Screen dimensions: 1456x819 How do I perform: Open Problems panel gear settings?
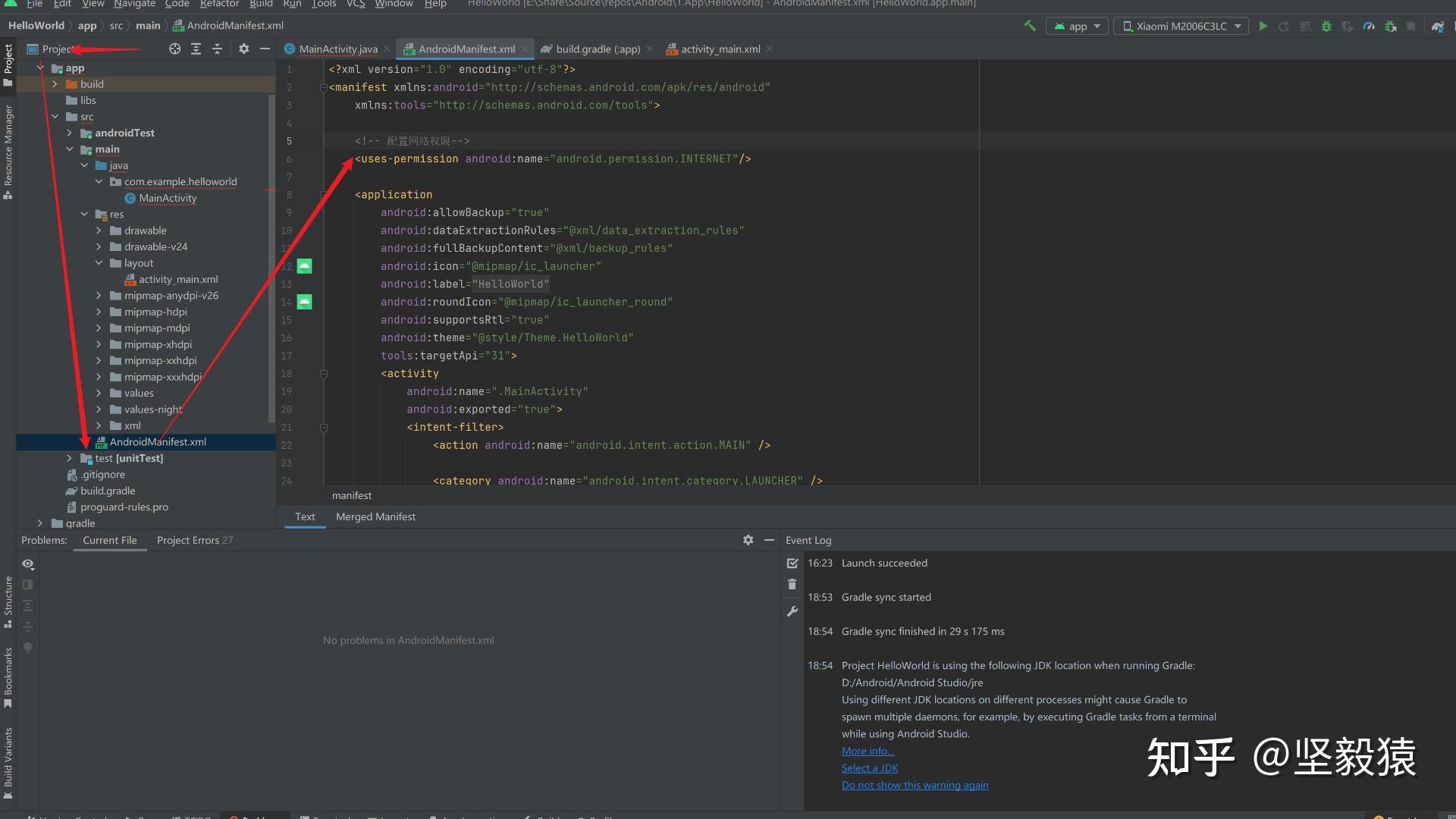coord(748,540)
